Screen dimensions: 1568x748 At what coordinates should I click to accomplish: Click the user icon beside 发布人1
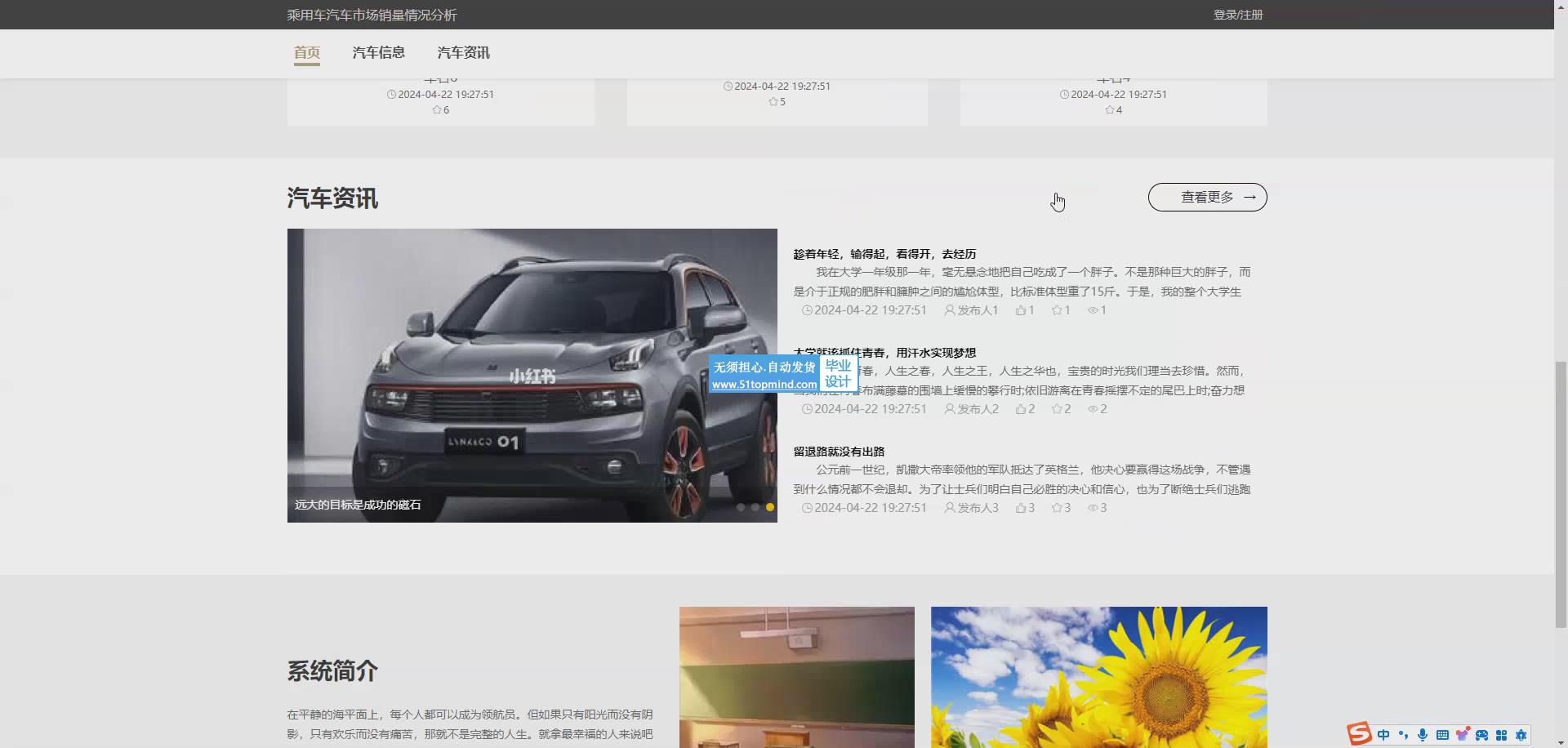[950, 310]
